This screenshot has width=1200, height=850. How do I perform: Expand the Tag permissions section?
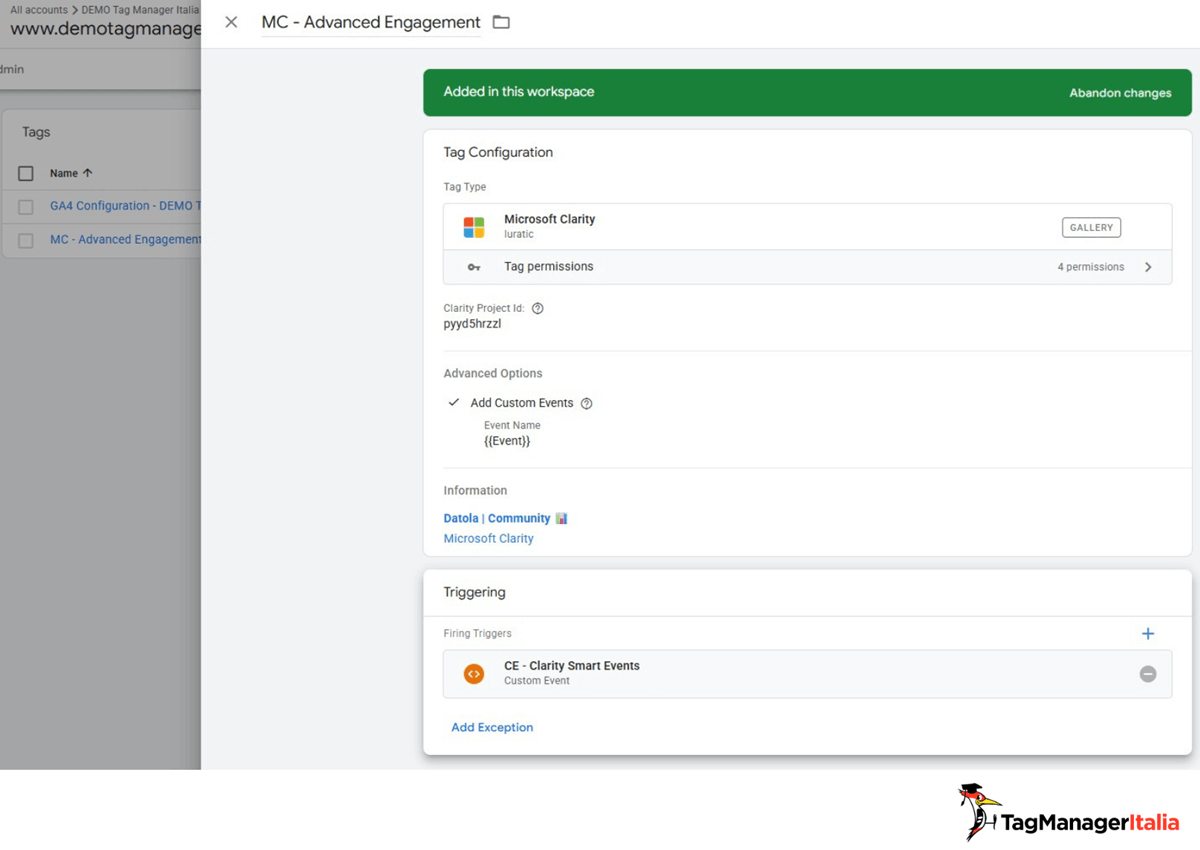pos(1148,267)
